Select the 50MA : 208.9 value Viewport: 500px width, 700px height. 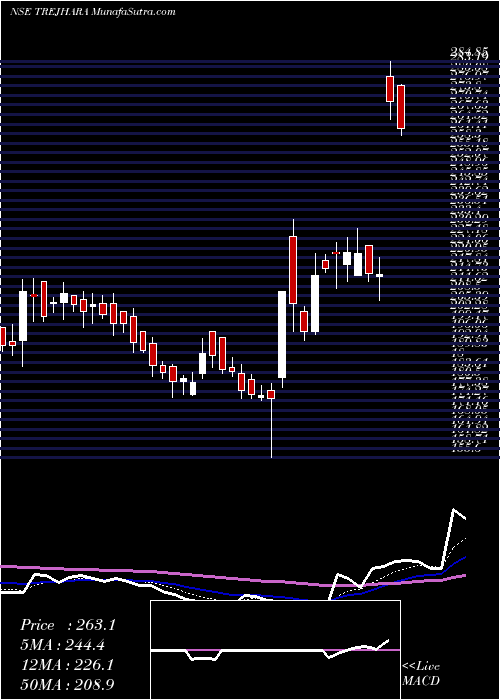click(69, 685)
